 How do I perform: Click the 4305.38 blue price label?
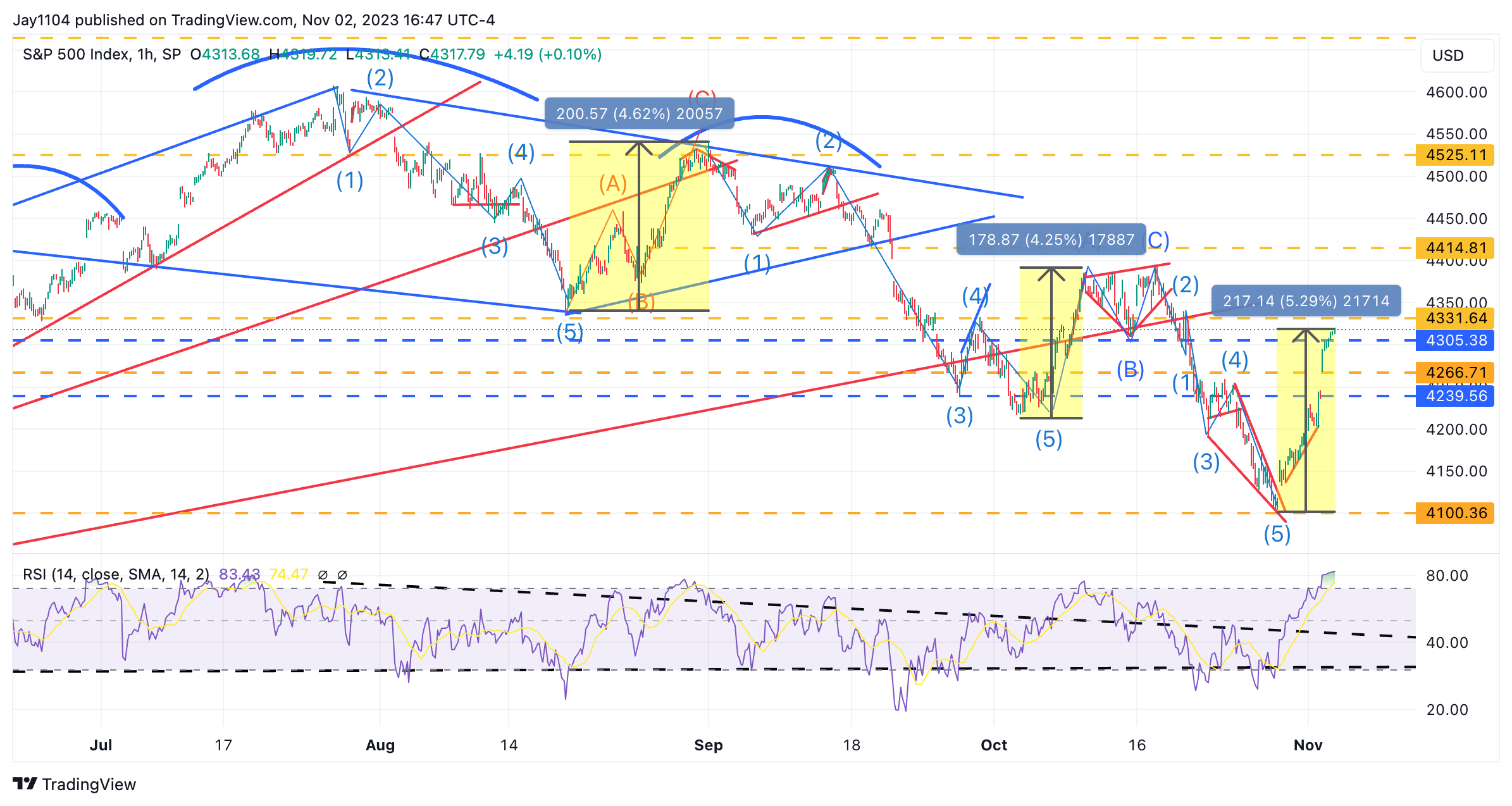[x=1455, y=340]
